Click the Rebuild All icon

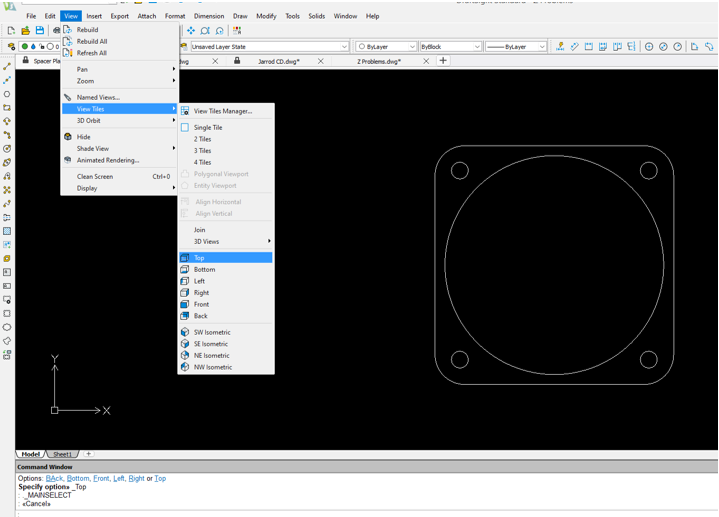(68, 42)
